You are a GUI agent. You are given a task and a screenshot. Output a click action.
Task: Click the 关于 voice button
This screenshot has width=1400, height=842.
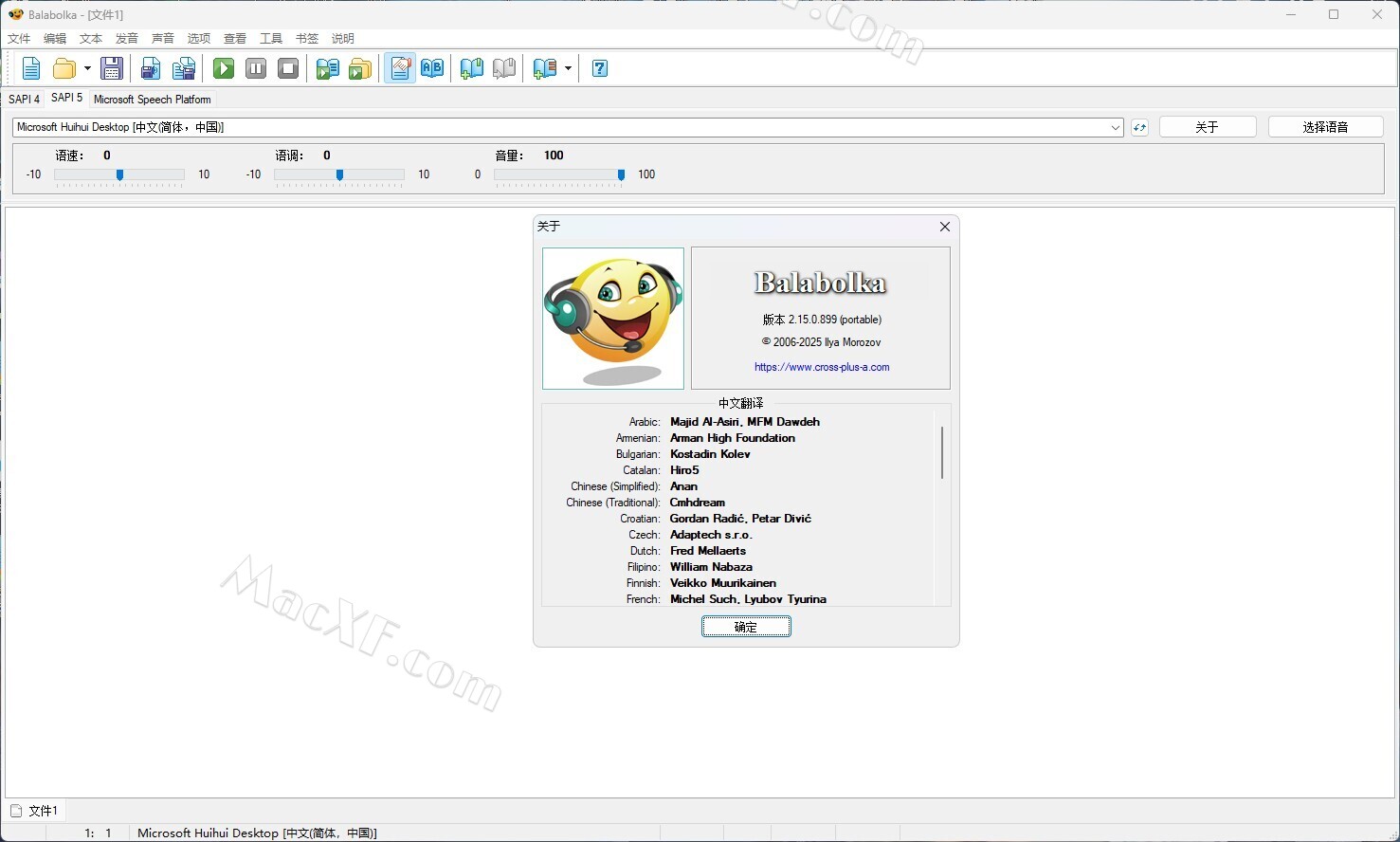(1207, 127)
